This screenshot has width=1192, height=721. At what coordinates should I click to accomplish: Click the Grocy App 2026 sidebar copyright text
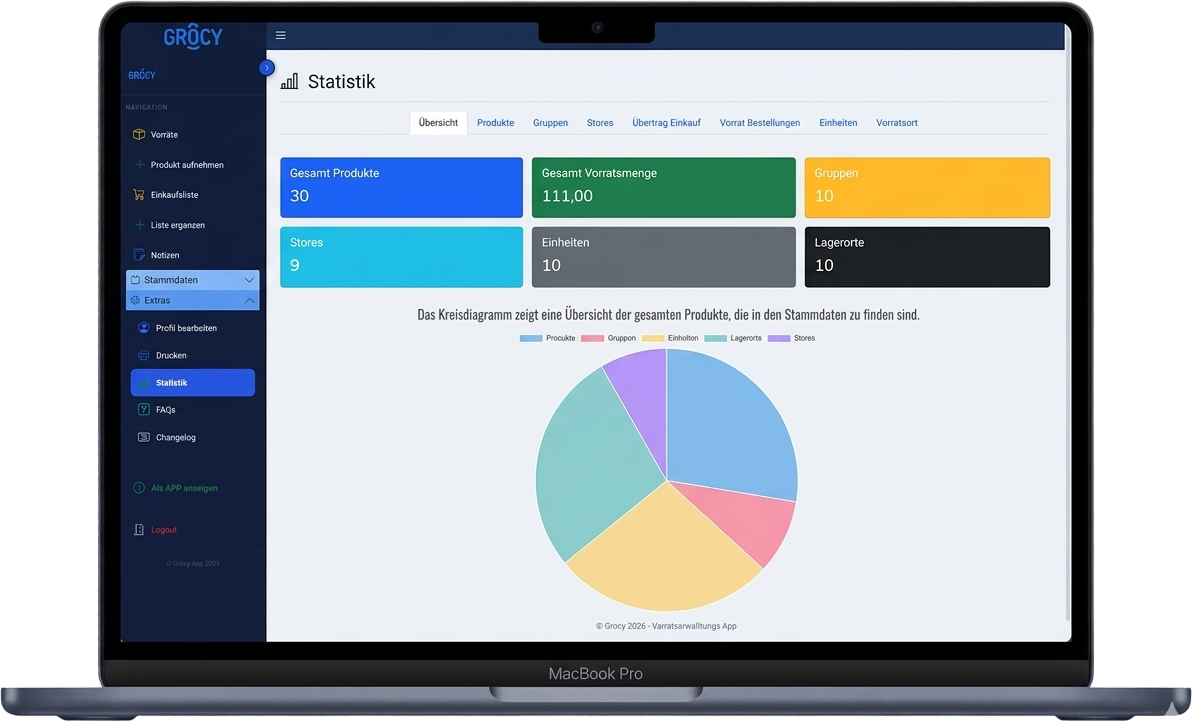pos(192,564)
